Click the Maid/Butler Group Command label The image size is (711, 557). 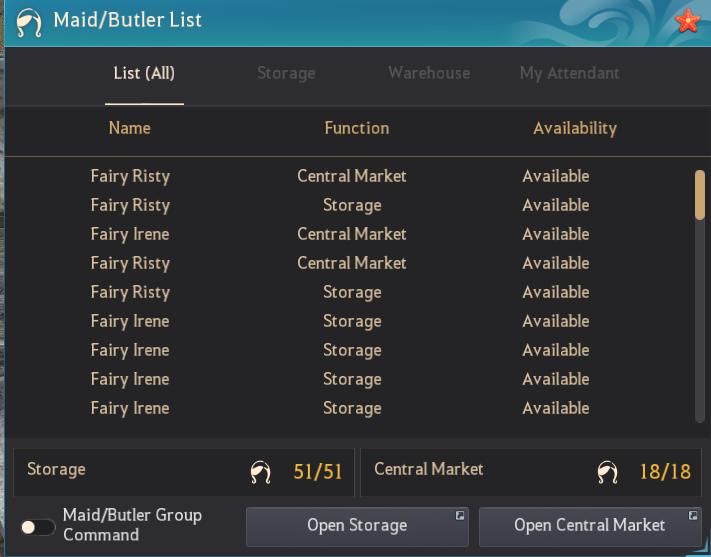(132, 525)
